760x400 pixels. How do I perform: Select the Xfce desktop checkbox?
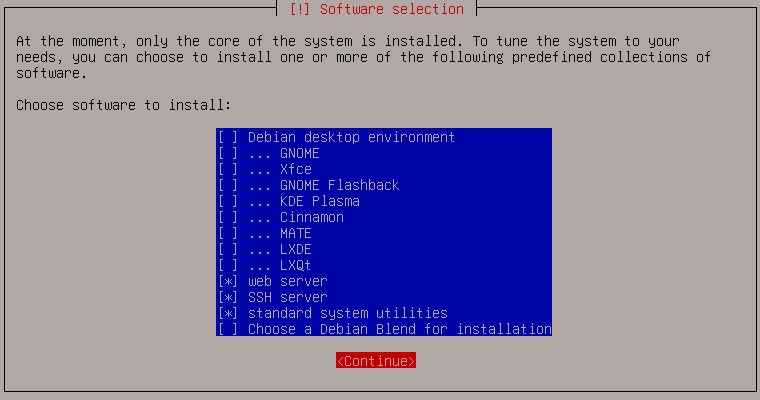click(x=228, y=169)
